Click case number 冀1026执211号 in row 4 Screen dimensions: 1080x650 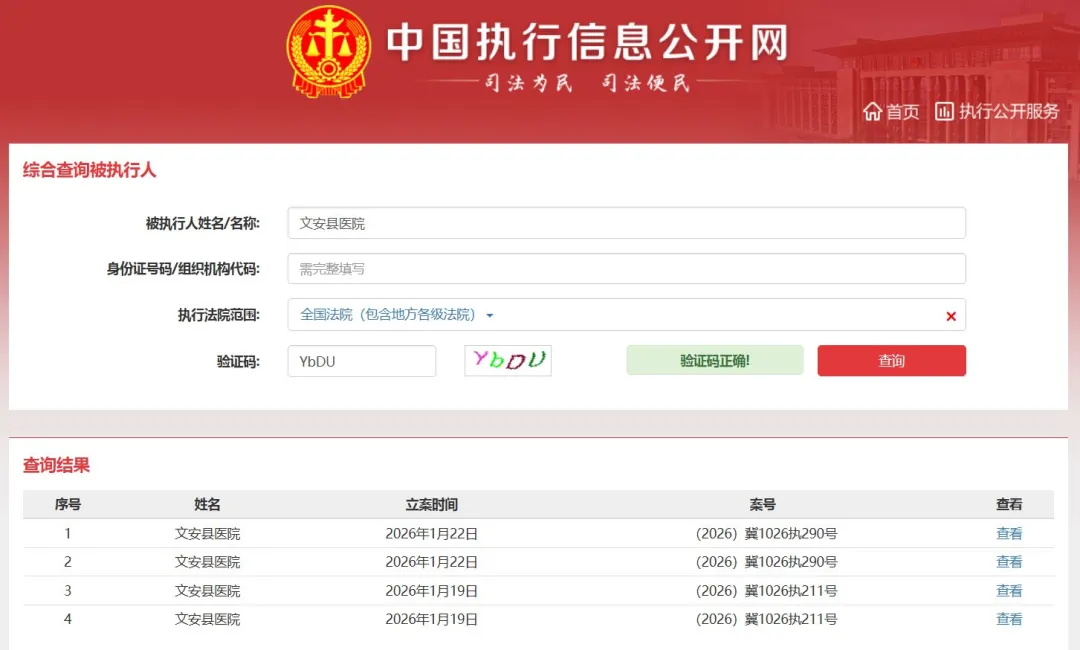(791, 619)
